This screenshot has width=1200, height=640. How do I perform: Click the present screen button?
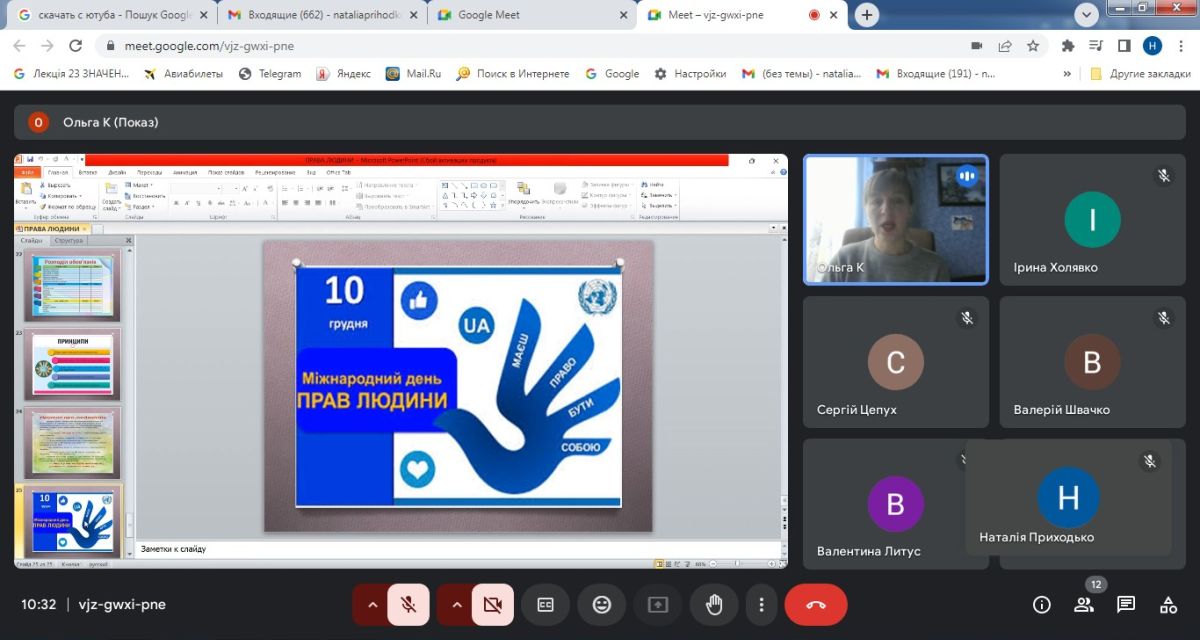(x=658, y=604)
